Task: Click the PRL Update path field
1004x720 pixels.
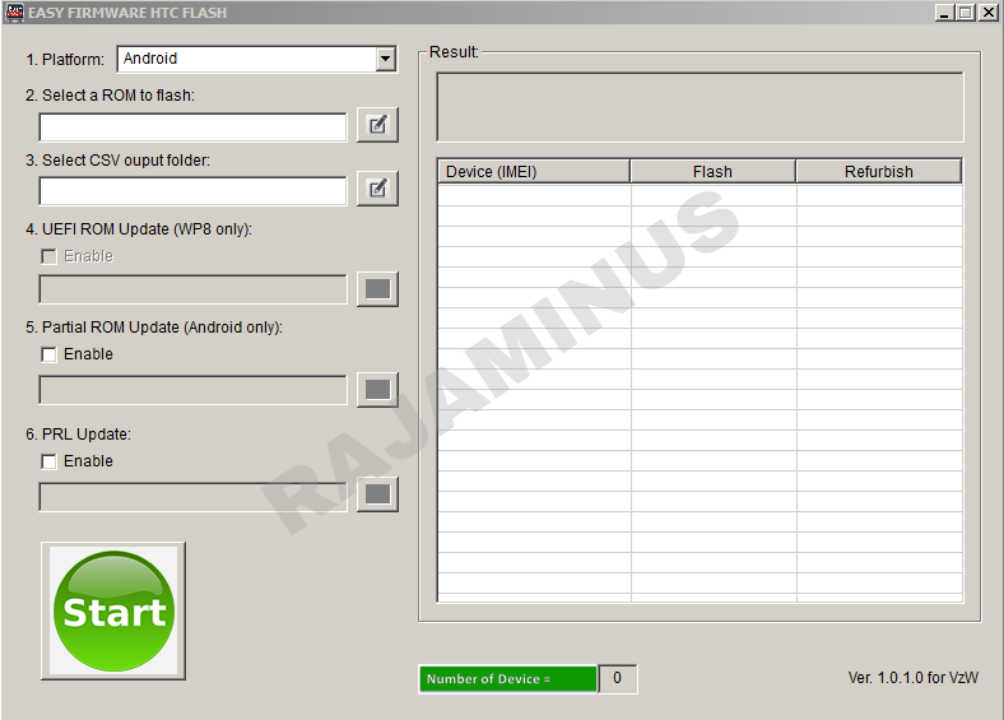Action: tap(193, 497)
